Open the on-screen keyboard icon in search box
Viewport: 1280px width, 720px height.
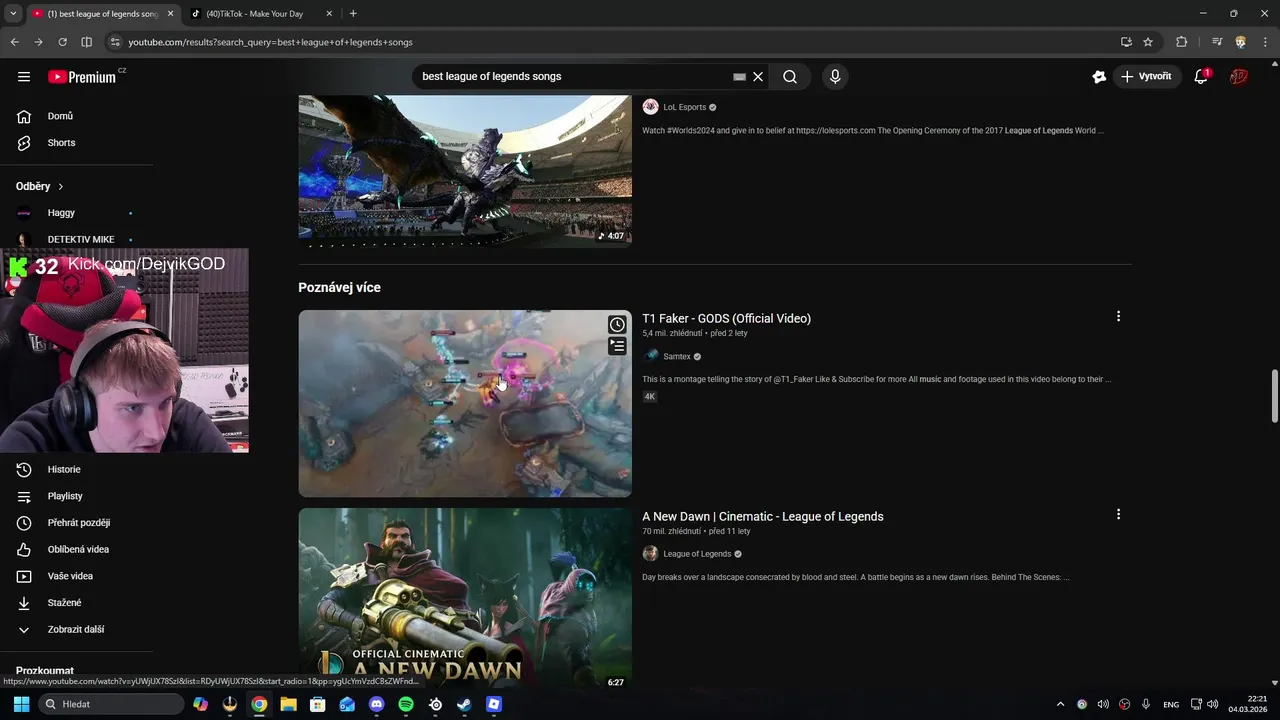pyautogui.click(x=739, y=77)
